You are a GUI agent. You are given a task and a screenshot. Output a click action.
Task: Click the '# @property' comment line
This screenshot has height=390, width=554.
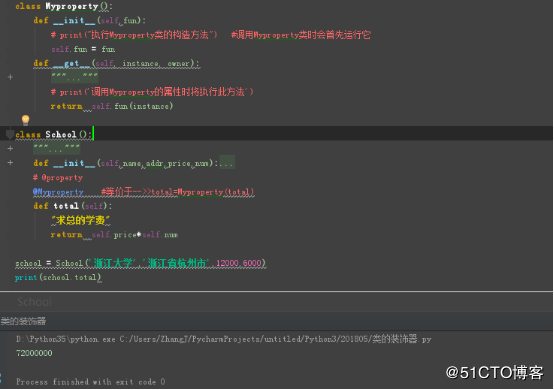pos(58,177)
